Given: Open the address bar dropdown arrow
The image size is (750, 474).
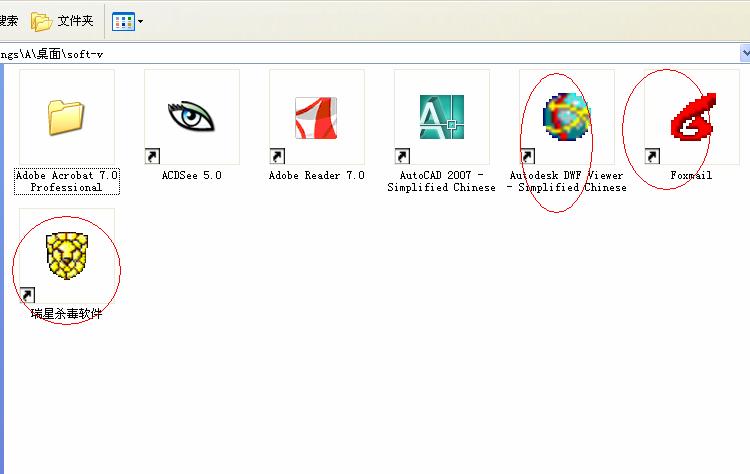Looking at the screenshot, I should [745, 53].
